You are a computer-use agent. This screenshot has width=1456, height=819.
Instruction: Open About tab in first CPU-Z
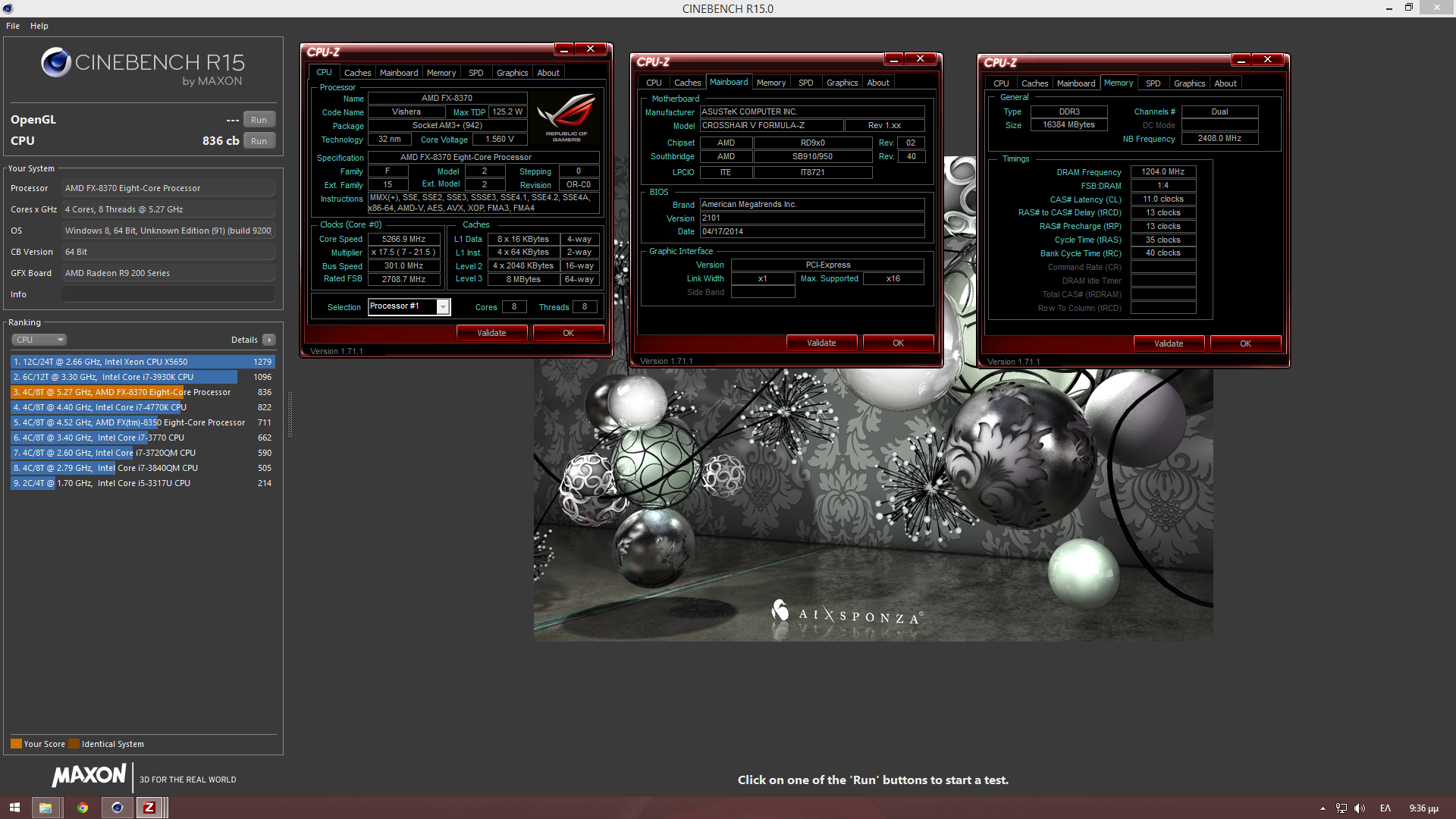coord(548,73)
